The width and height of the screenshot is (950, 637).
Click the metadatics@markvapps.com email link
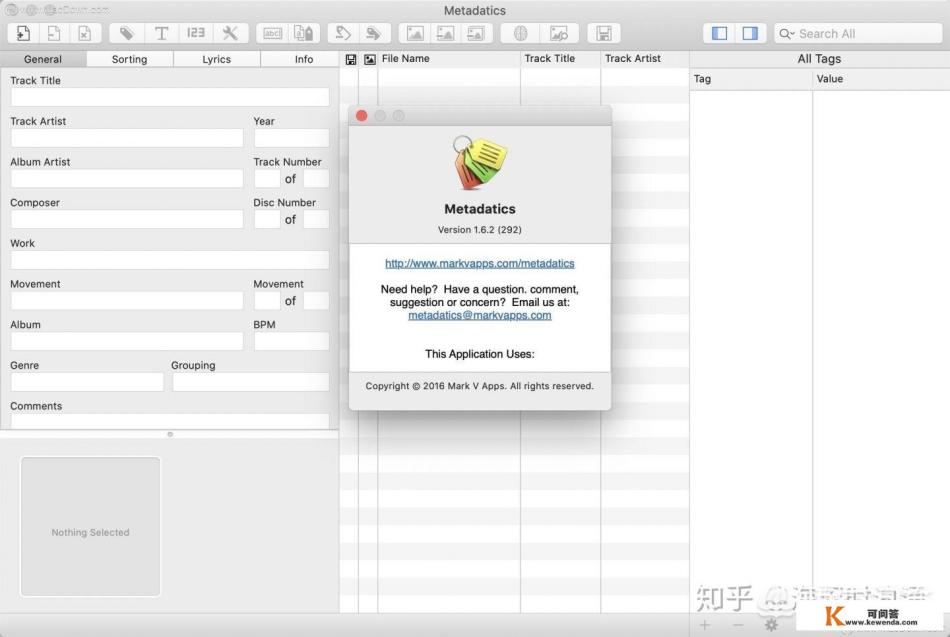click(x=479, y=314)
